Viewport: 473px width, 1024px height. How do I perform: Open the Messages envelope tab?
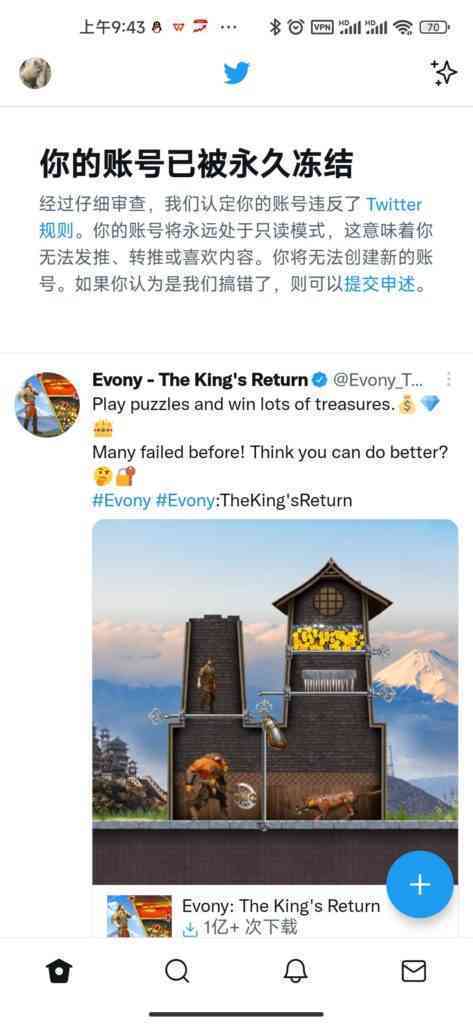coord(414,971)
